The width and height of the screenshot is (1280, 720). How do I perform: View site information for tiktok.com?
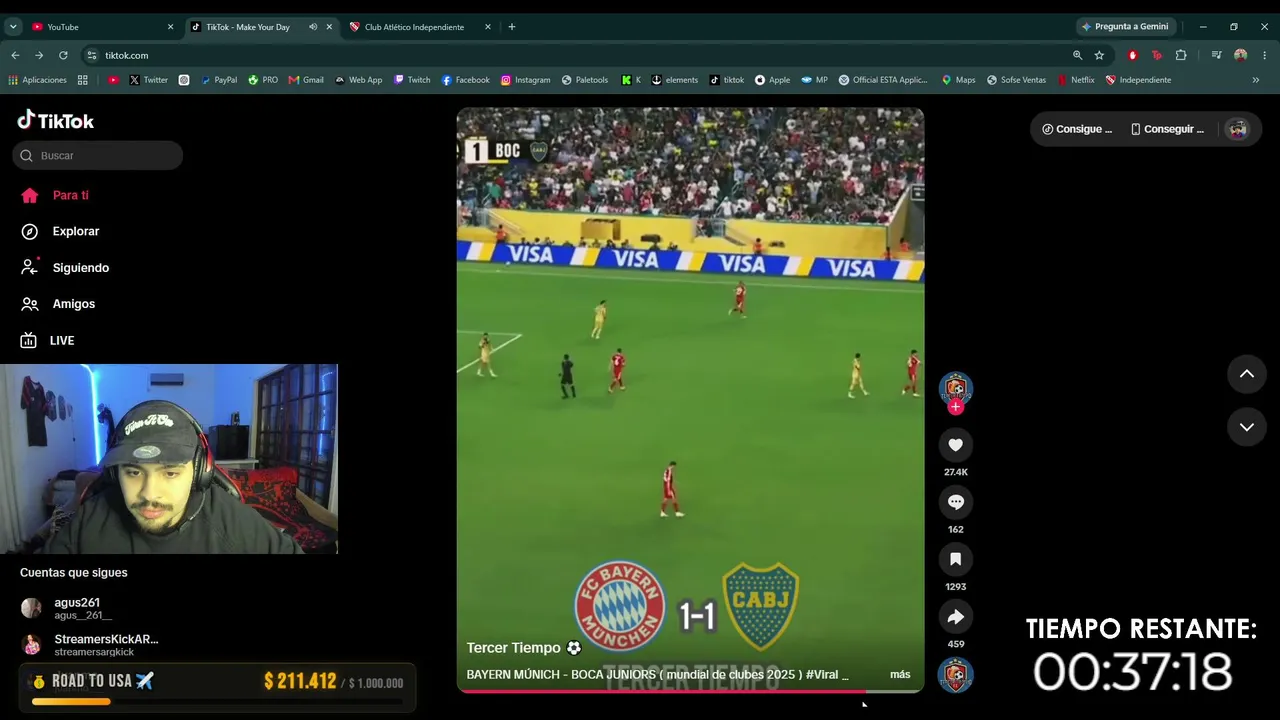tap(92, 55)
